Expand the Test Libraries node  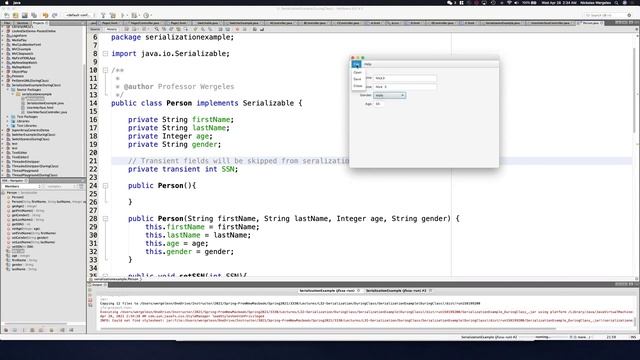click(x=8, y=126)
